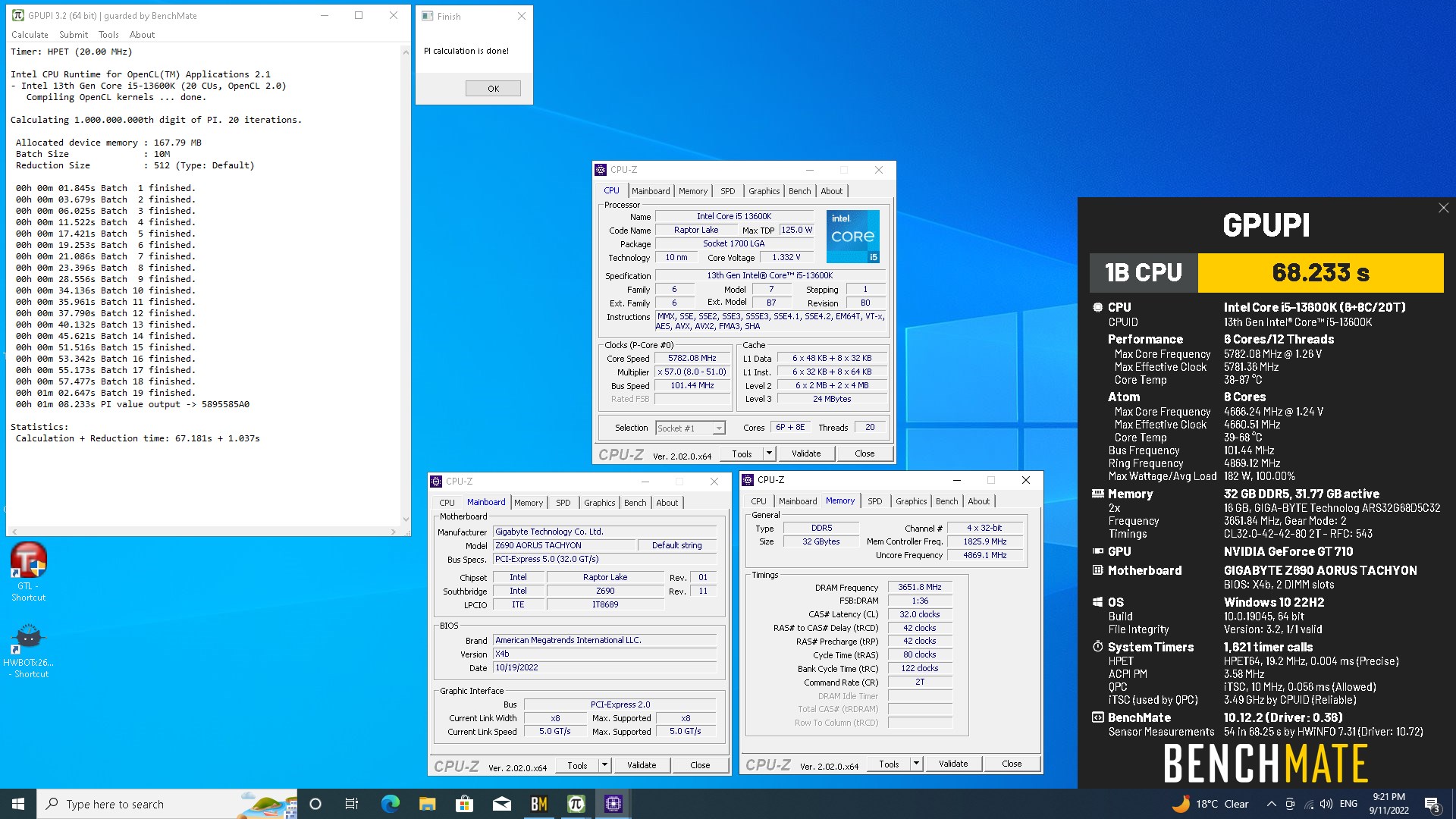Click the Motherboard section icon in BenchMate panel

1097,570
